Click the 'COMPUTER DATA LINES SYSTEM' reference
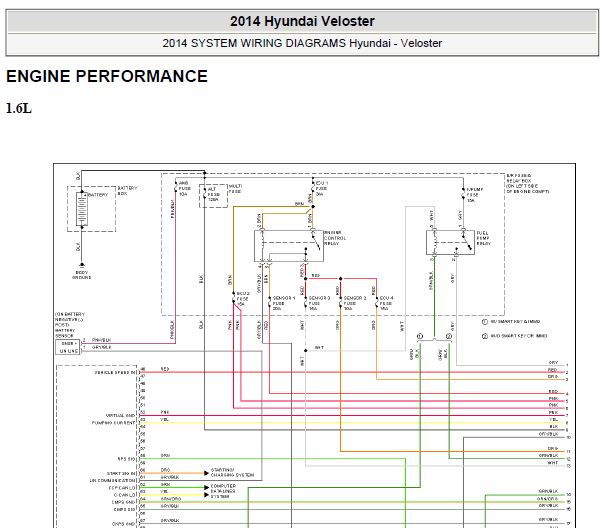Image resolution: width=616 pixels, height=528 pixels. point(224,491)
